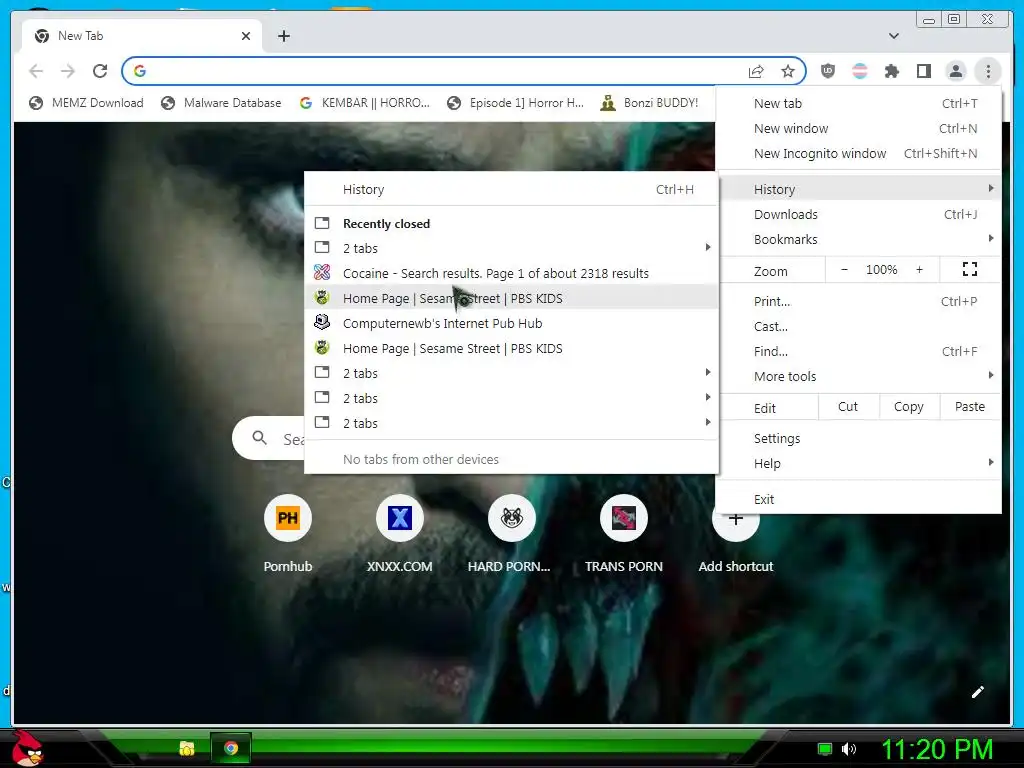Open the uBlock shield extension icon
The height and width of the screenshot is (768, 1024).
click(827, 71)
